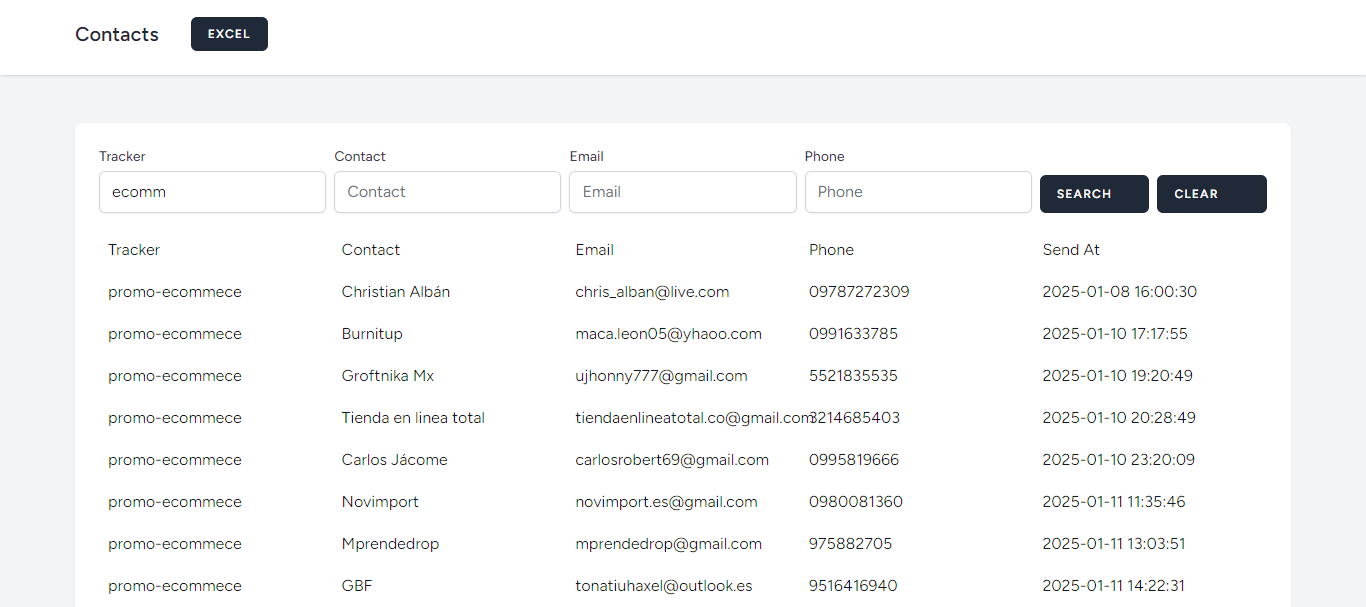1366x607 pixels.
Task: Click the Email column header
Action: point(595,250)
